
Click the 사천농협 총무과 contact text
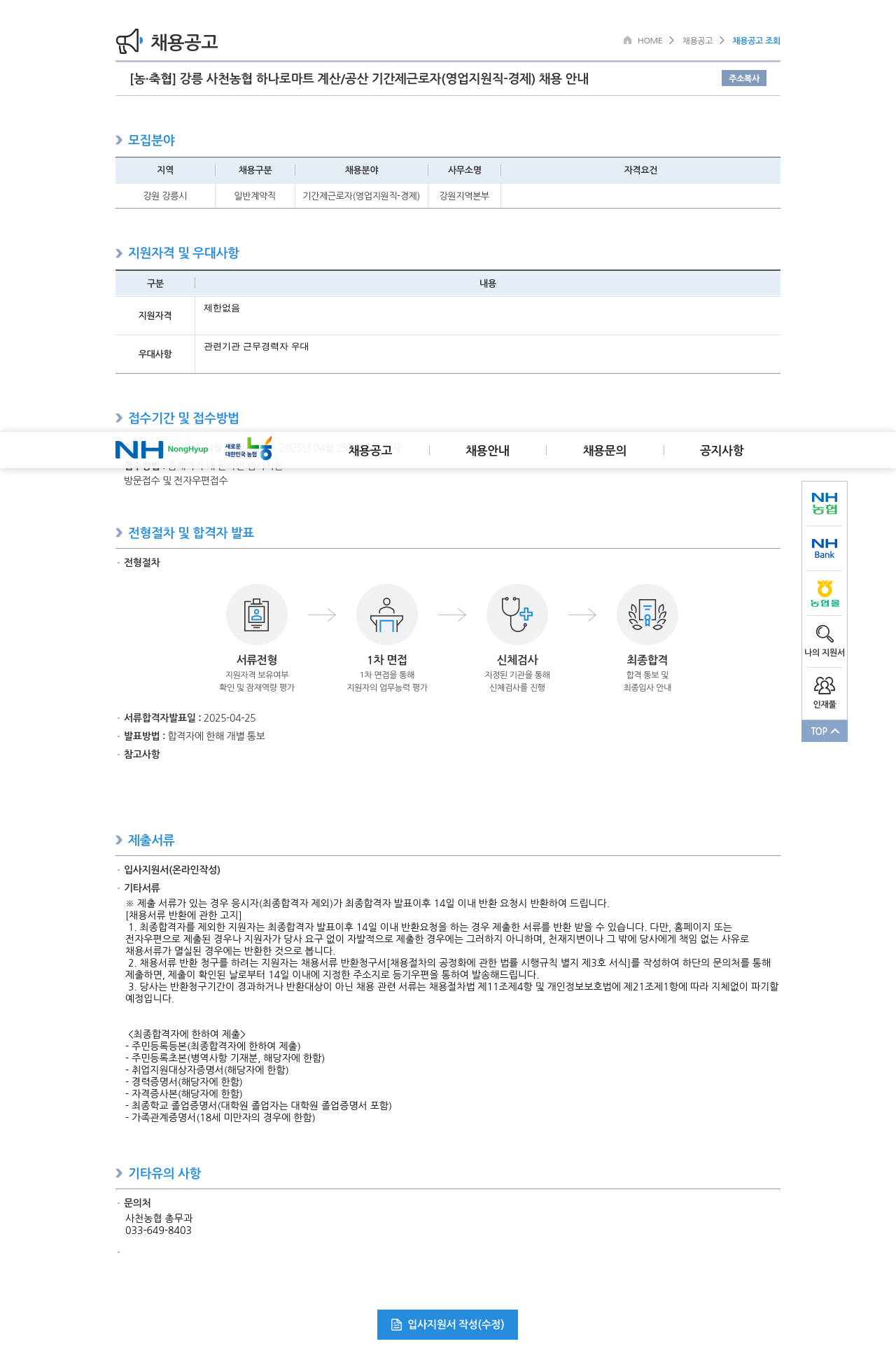coord(159,1218)
